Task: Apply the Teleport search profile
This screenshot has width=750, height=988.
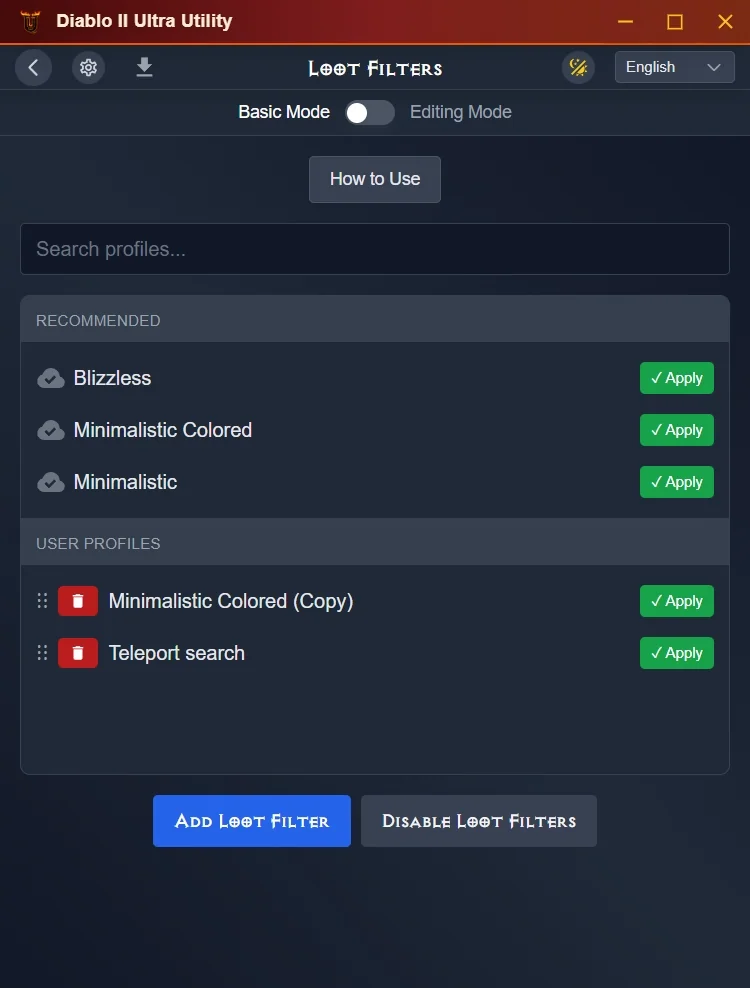Action: coord(676,653)
